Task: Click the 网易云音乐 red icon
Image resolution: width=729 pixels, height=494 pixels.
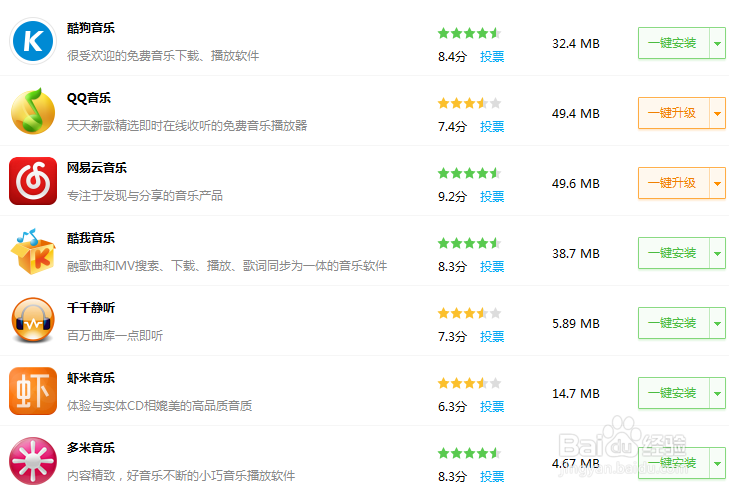Action: point(33,181)
